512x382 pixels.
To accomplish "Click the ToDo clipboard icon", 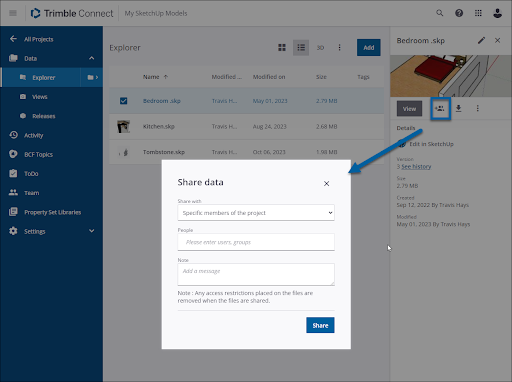I will coord(13,173).
